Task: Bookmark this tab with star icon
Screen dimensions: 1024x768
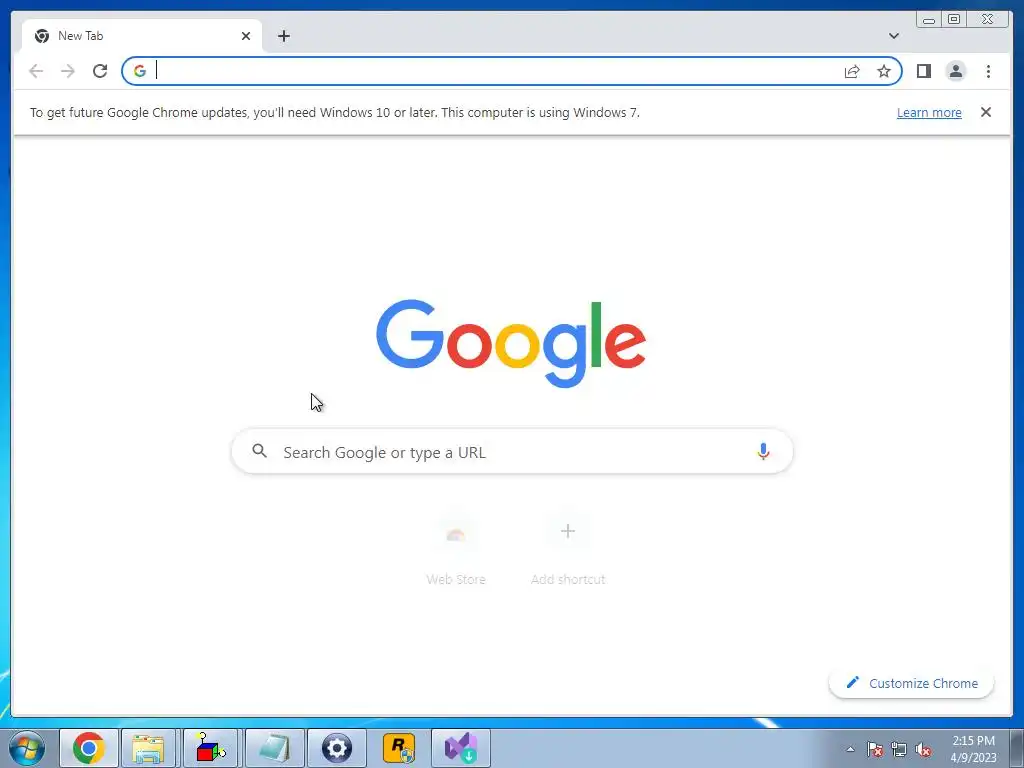Action: [x=884, y=71]
